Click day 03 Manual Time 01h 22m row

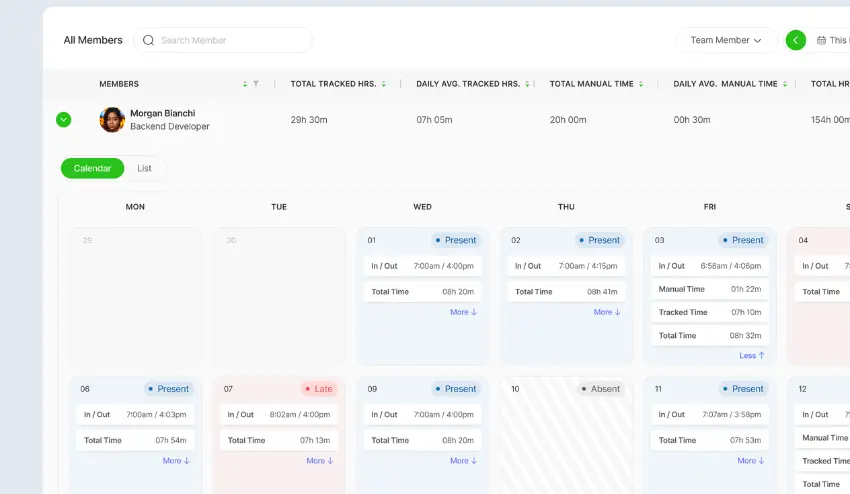click(x=710, y=289)
